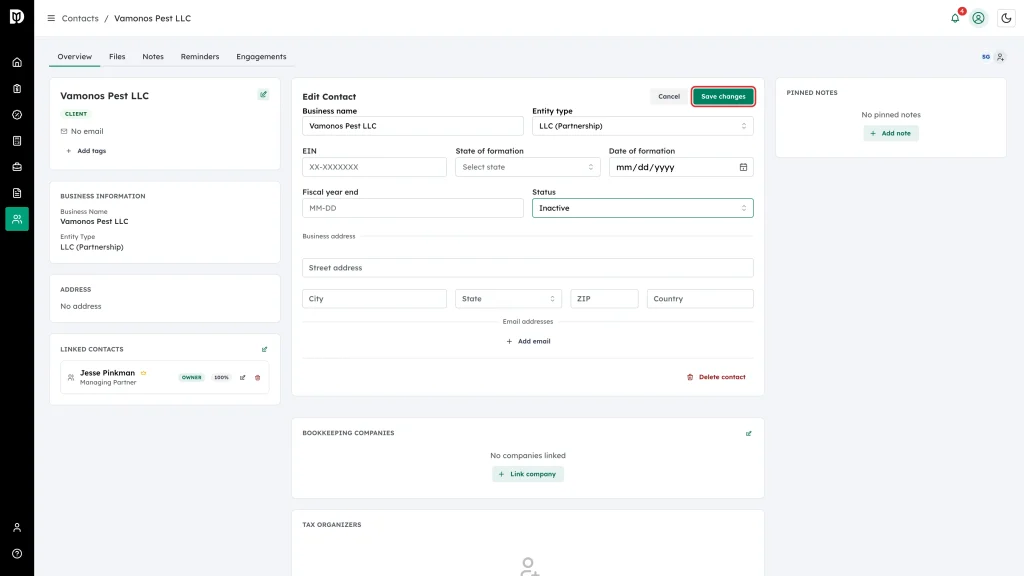Click the EIN input field
1024x576 pixels.
(x=374, y=167)
